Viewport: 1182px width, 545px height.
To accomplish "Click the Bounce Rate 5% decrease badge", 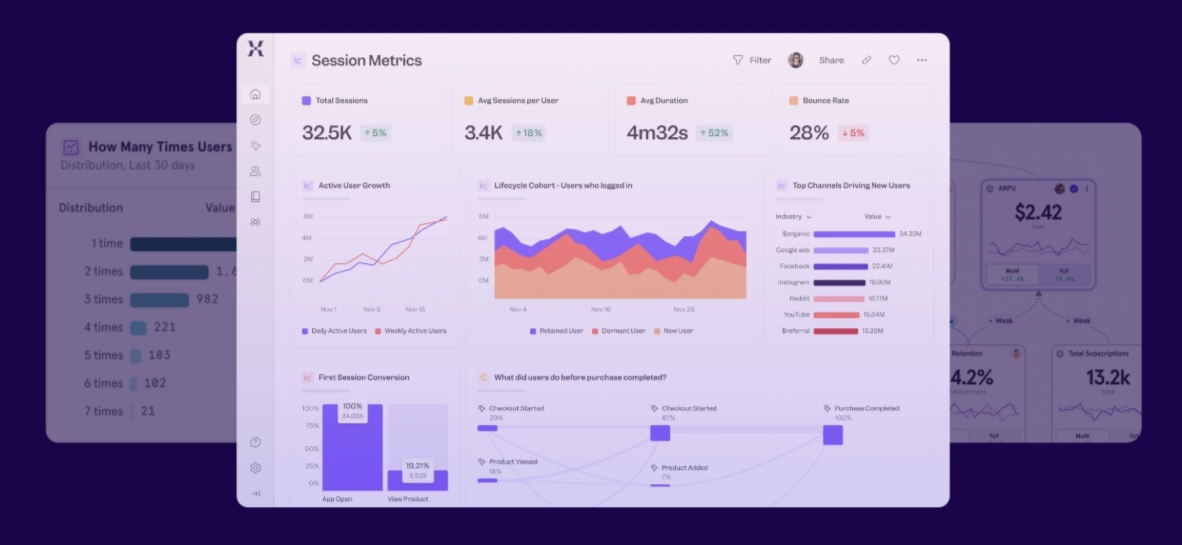I will click(852, 133).
